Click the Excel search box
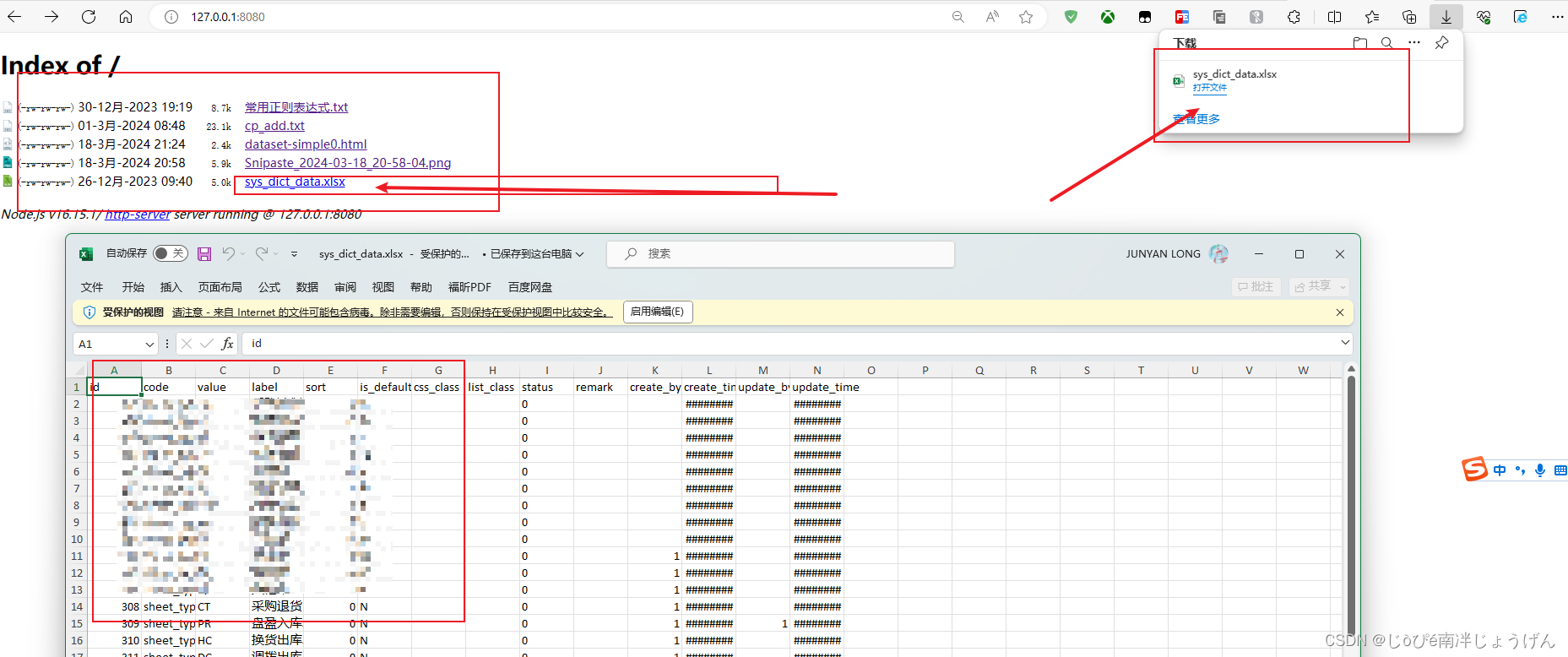The width and height of the screenshot is (1568, 657). pos(780,253)
